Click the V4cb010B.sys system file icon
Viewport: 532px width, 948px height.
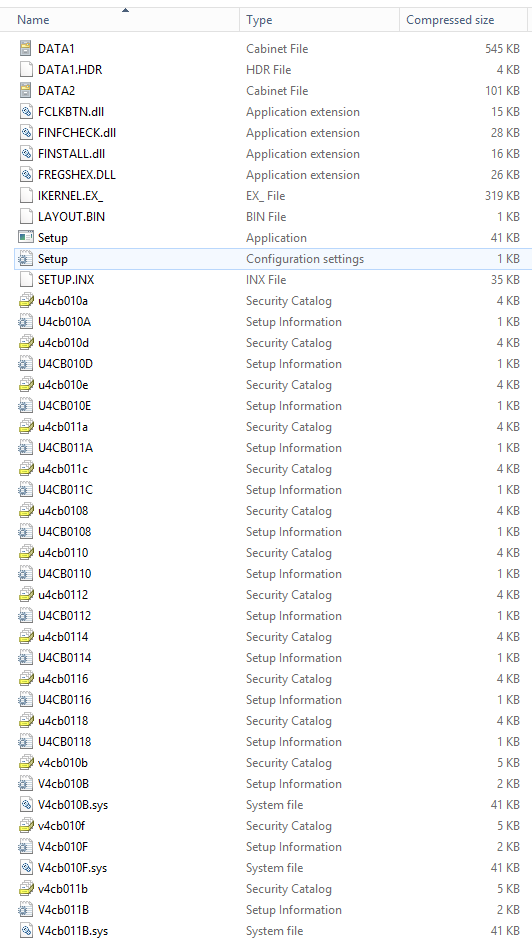coord(26,805)
